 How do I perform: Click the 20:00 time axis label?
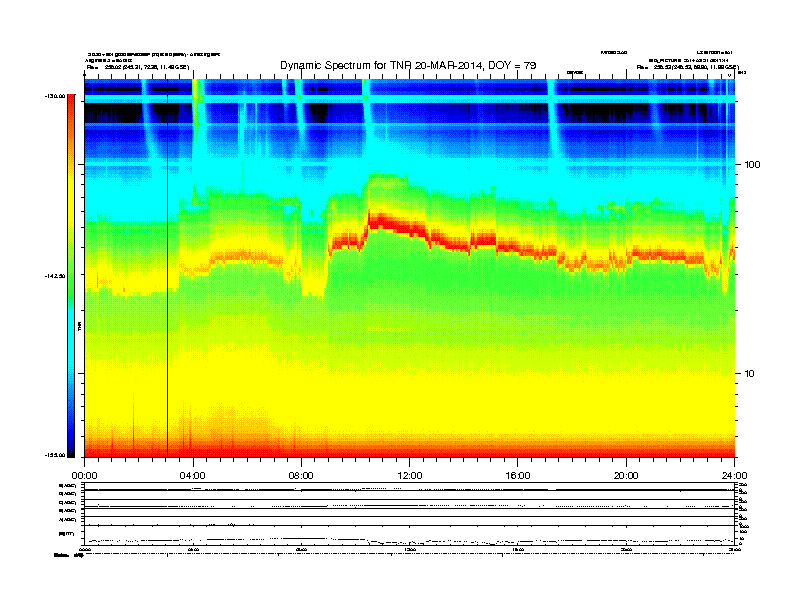coord(626,476)
